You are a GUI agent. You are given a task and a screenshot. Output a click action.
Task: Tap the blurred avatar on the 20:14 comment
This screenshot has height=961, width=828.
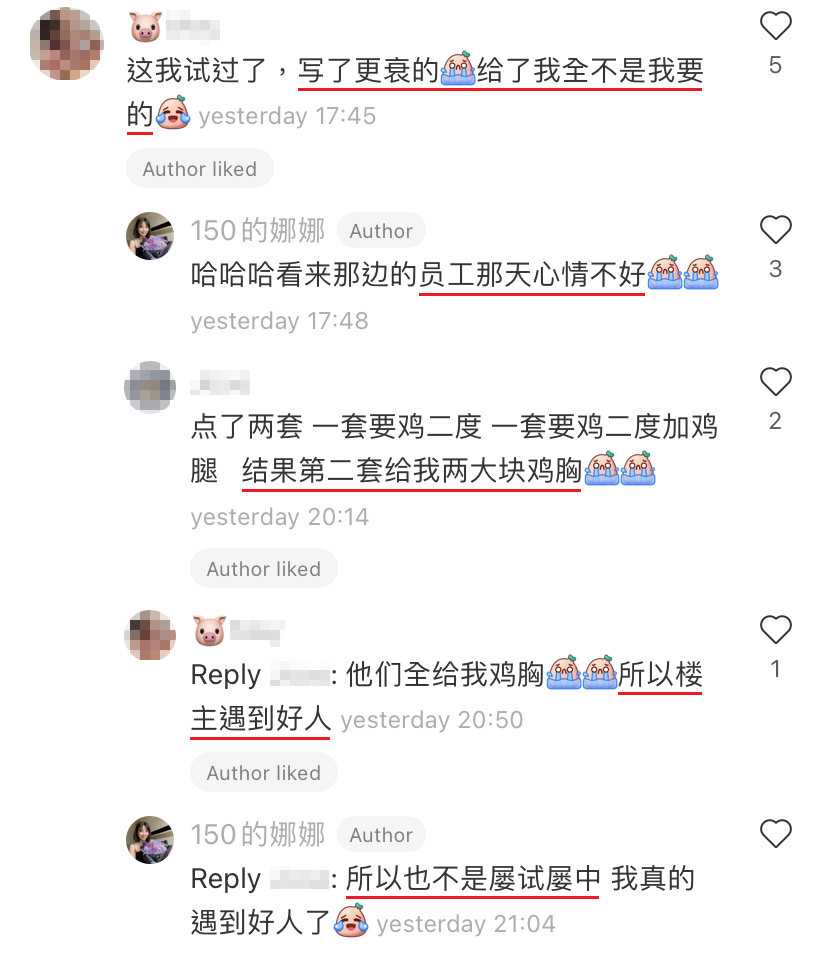pos(150,387)
